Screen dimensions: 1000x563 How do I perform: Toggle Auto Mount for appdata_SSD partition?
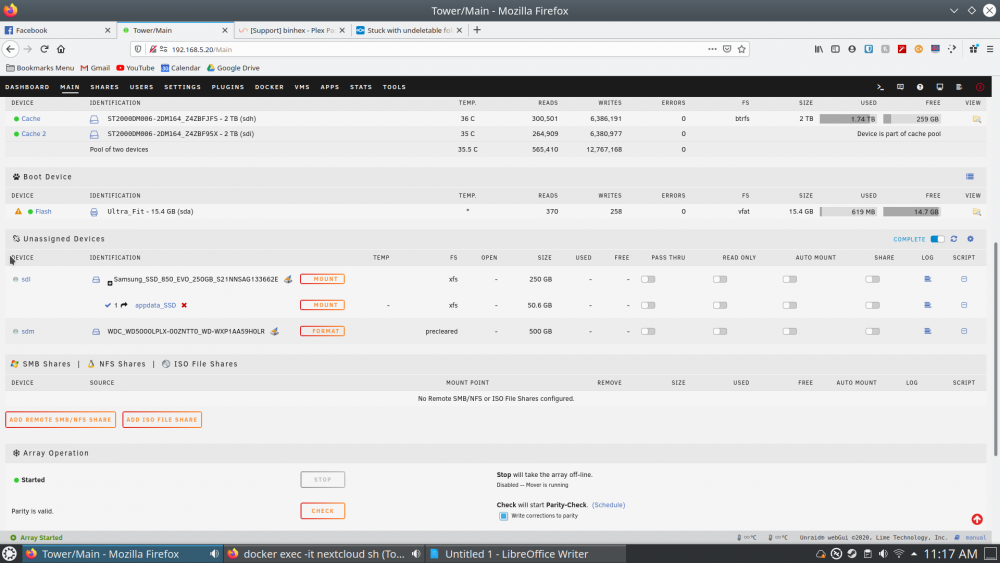click(790, 305)
